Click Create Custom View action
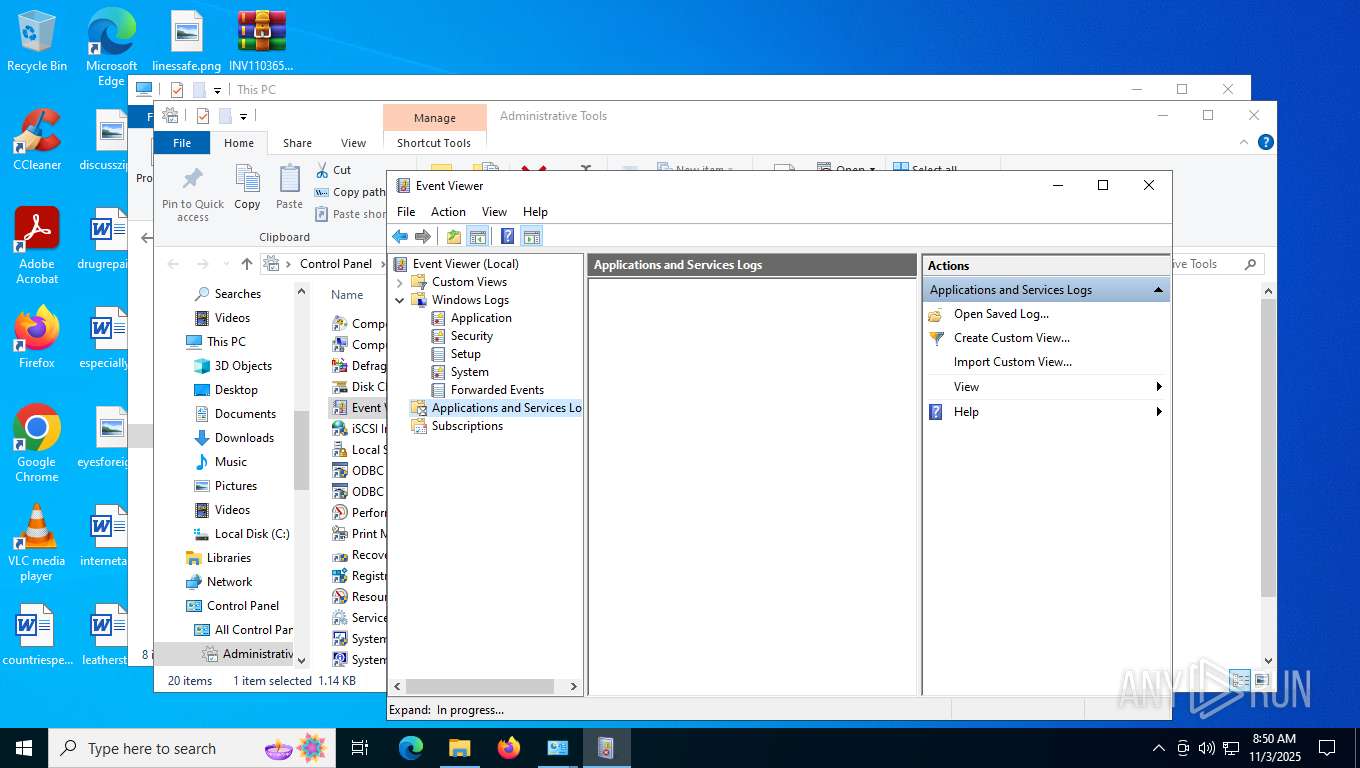 point(1011,338)
